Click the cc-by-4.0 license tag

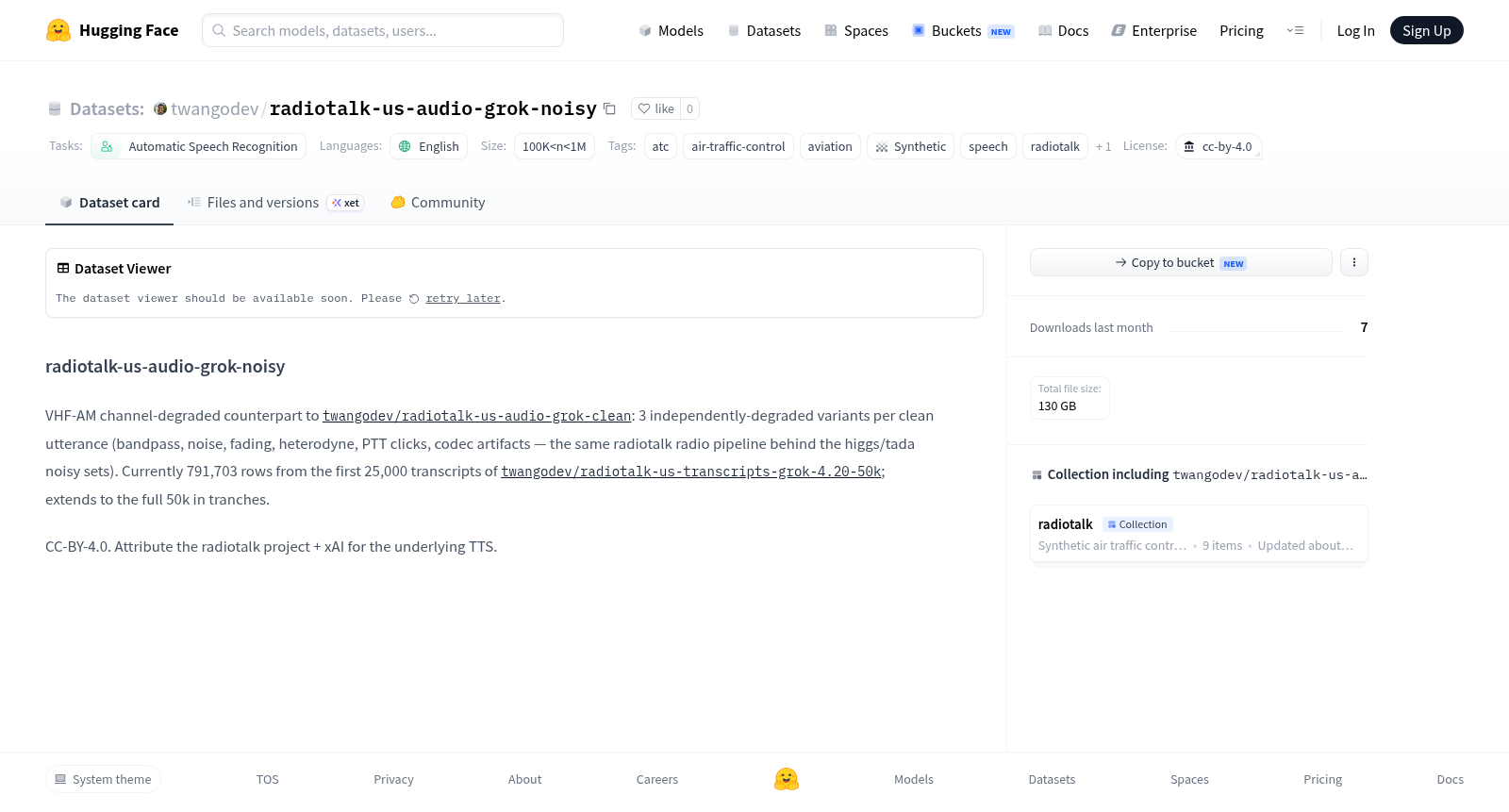(1219, 146)
